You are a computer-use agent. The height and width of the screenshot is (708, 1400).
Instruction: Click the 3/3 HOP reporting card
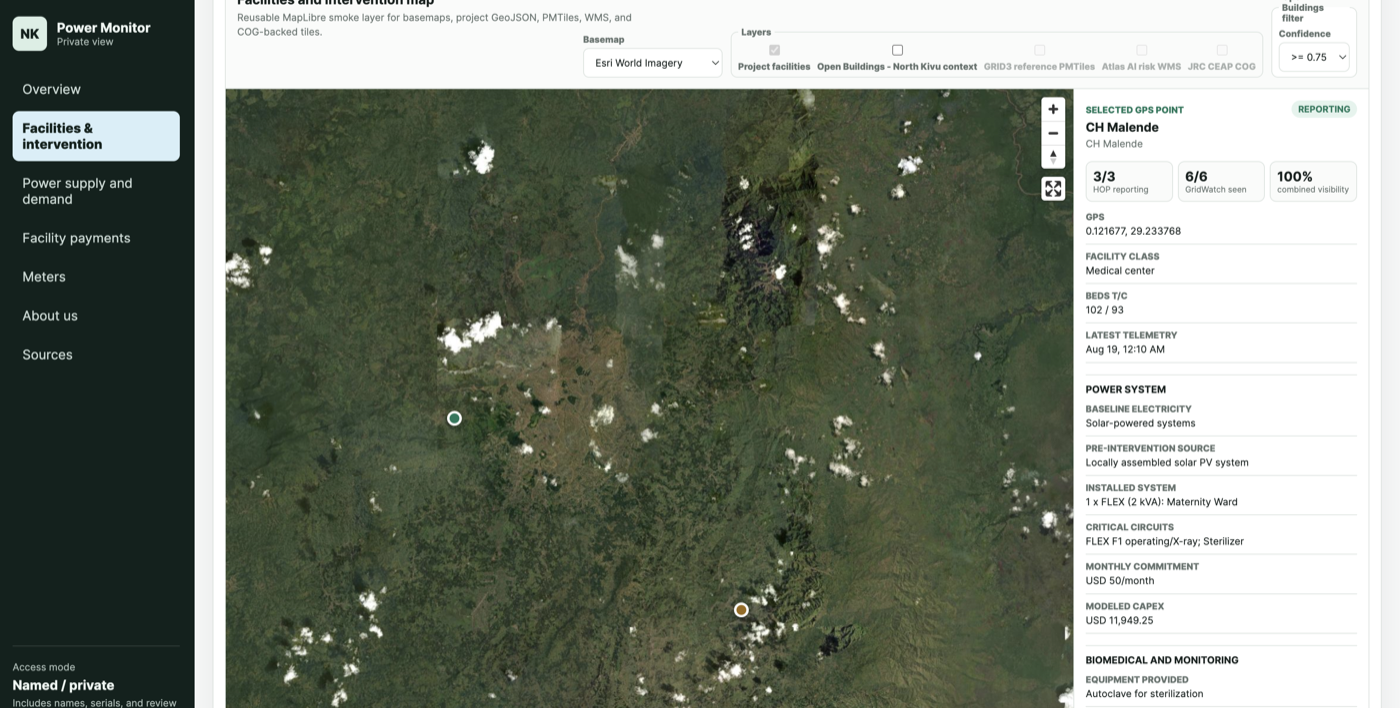tap(1129, 181)
